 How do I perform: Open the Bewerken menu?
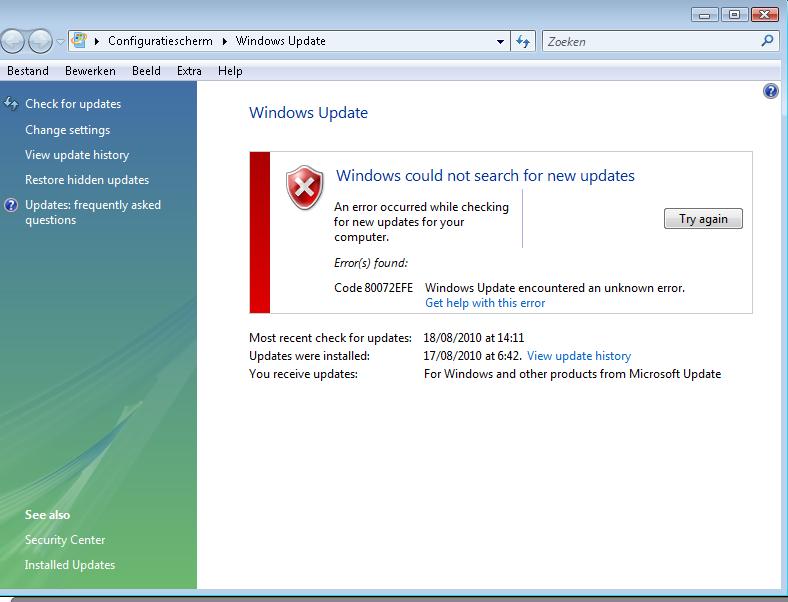tap(90, 71)
